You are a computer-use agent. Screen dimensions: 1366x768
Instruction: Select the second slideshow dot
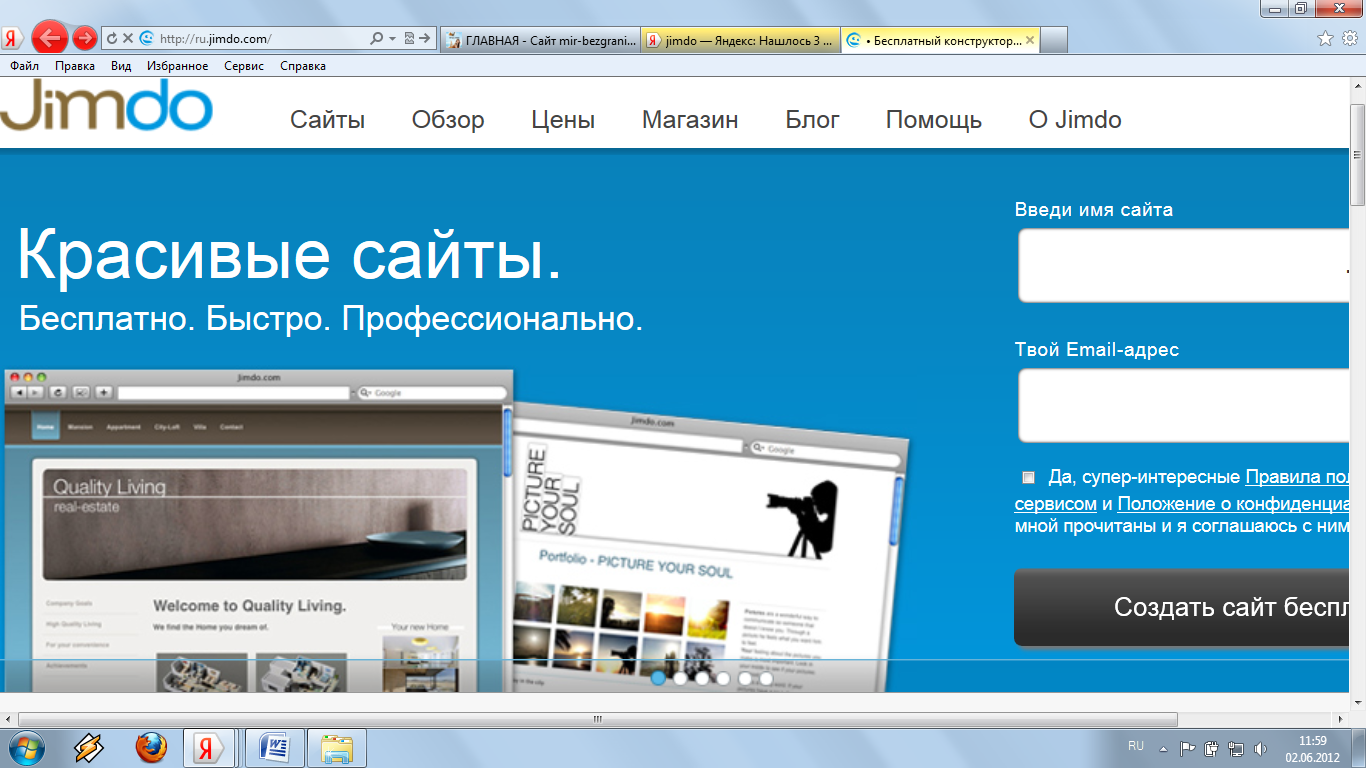point(680,678)
